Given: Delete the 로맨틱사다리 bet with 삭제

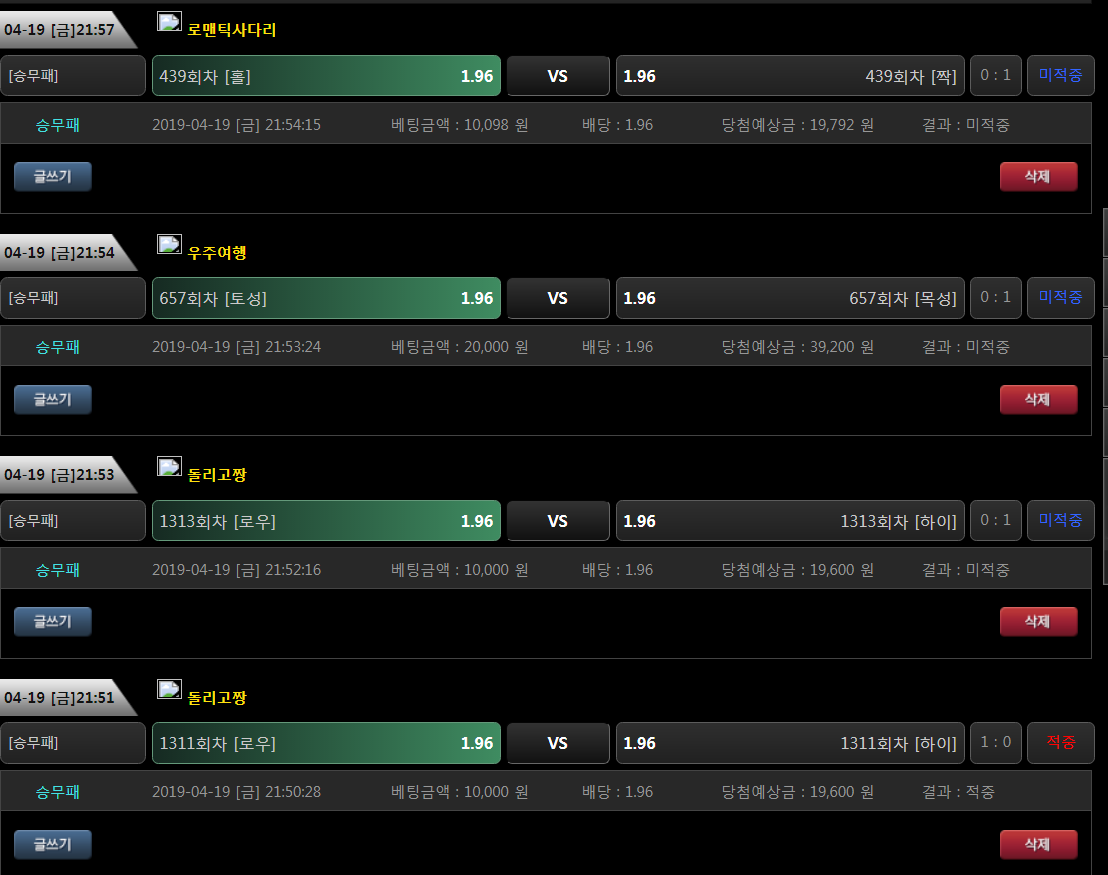Looking at the screenshot, I should pos(1038,177).
